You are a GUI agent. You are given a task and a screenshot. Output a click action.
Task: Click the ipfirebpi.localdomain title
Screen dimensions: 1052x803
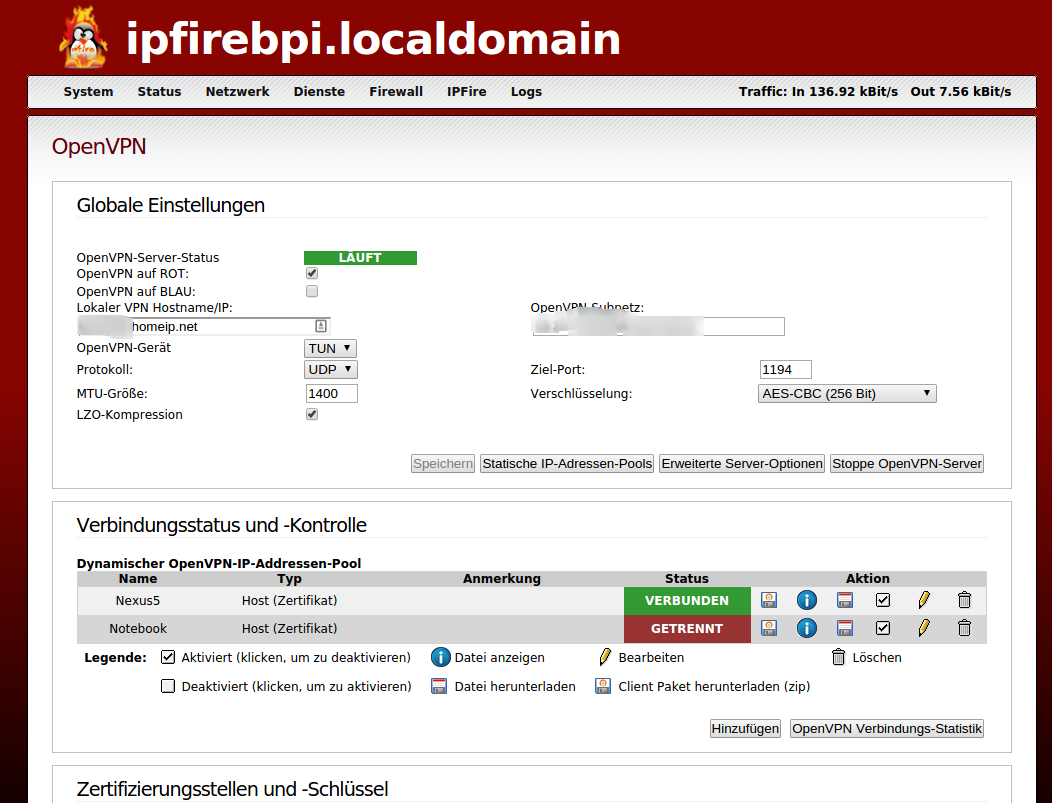coord(373,39)
